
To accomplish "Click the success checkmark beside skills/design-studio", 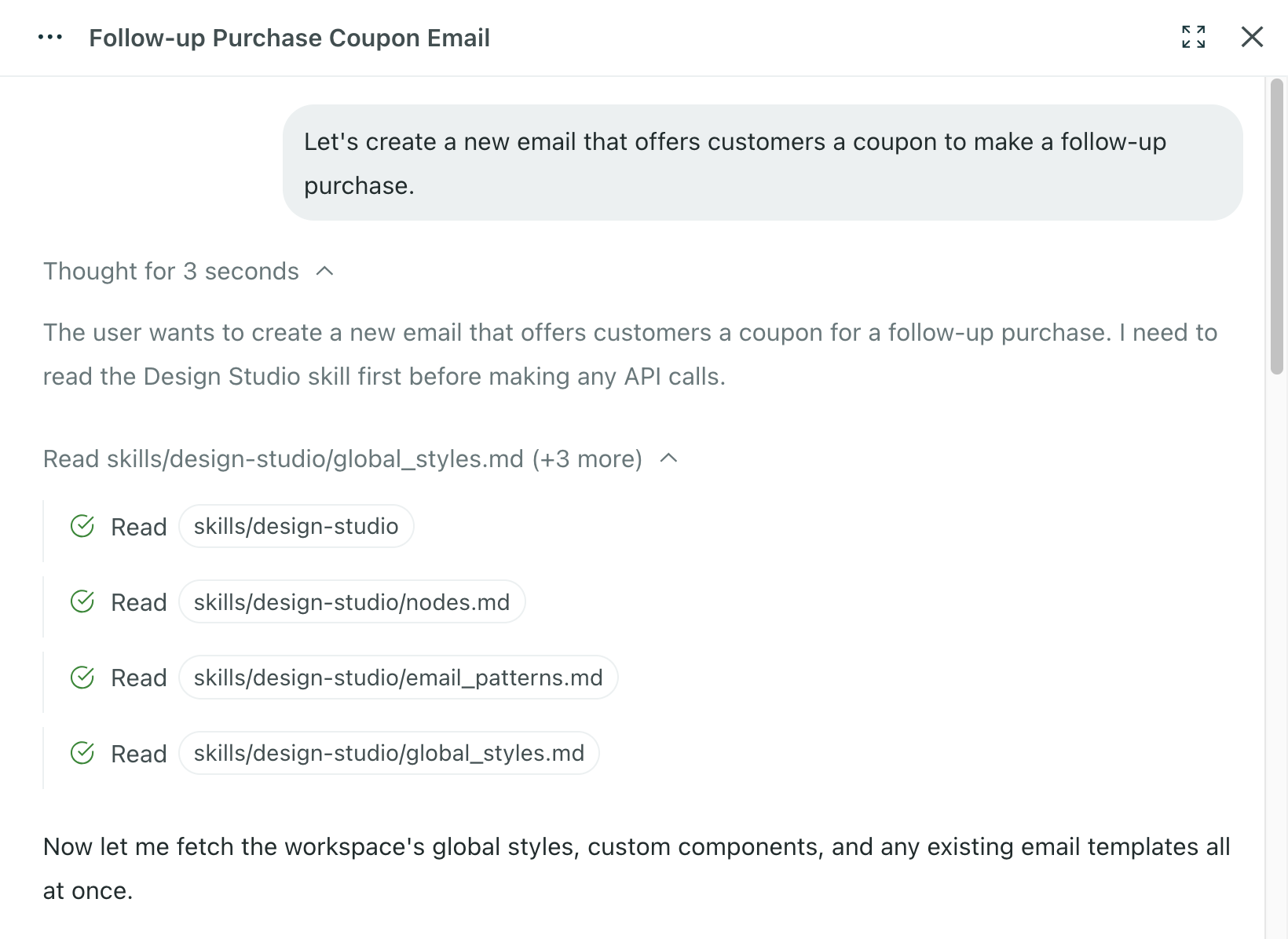I will click(x=82, y=527).
